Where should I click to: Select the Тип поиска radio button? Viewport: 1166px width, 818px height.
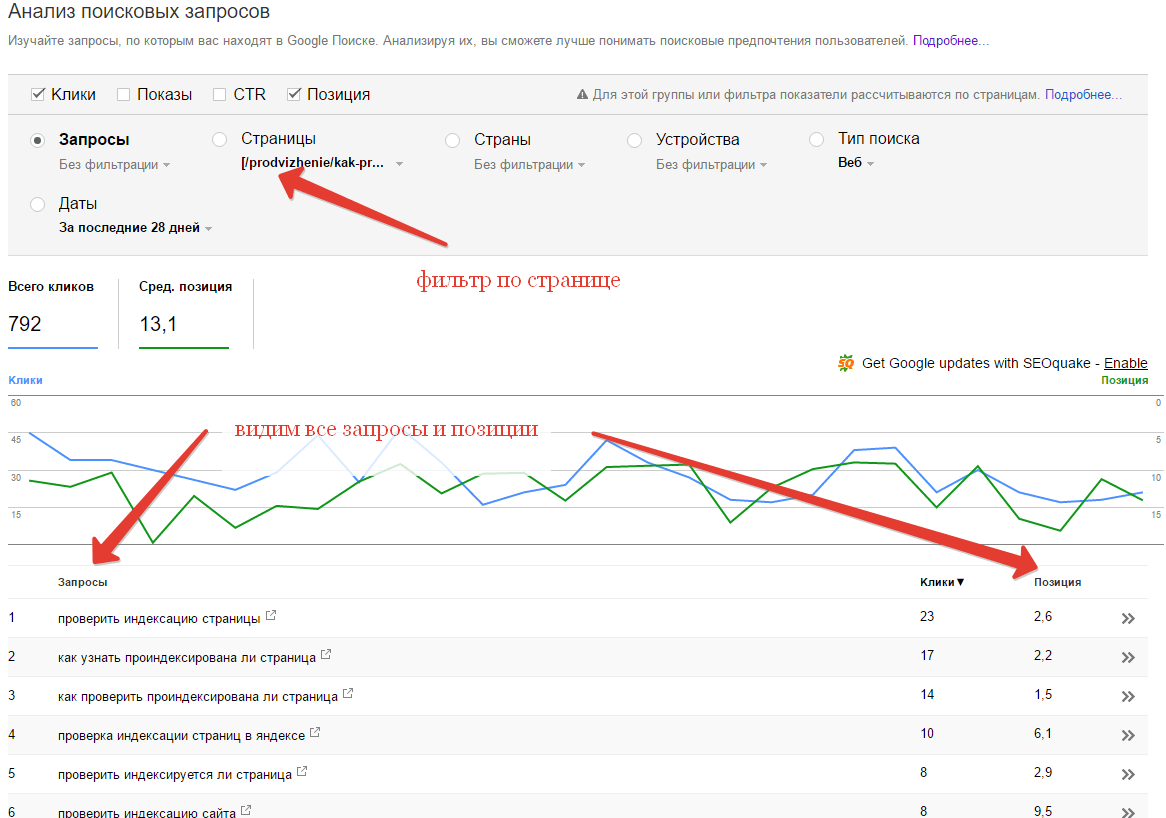click(816, 140)
